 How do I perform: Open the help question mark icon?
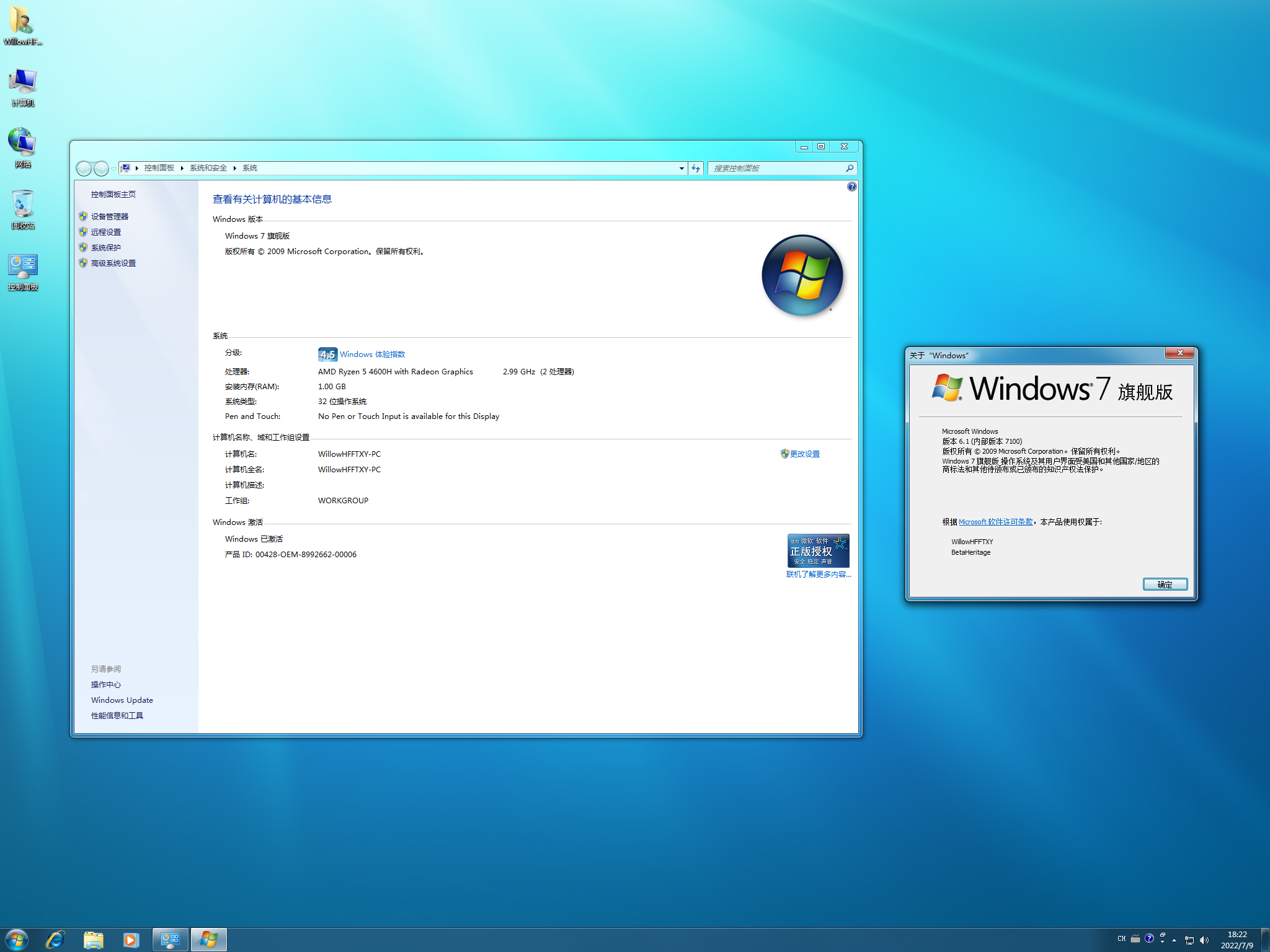(x=852, y=187)
